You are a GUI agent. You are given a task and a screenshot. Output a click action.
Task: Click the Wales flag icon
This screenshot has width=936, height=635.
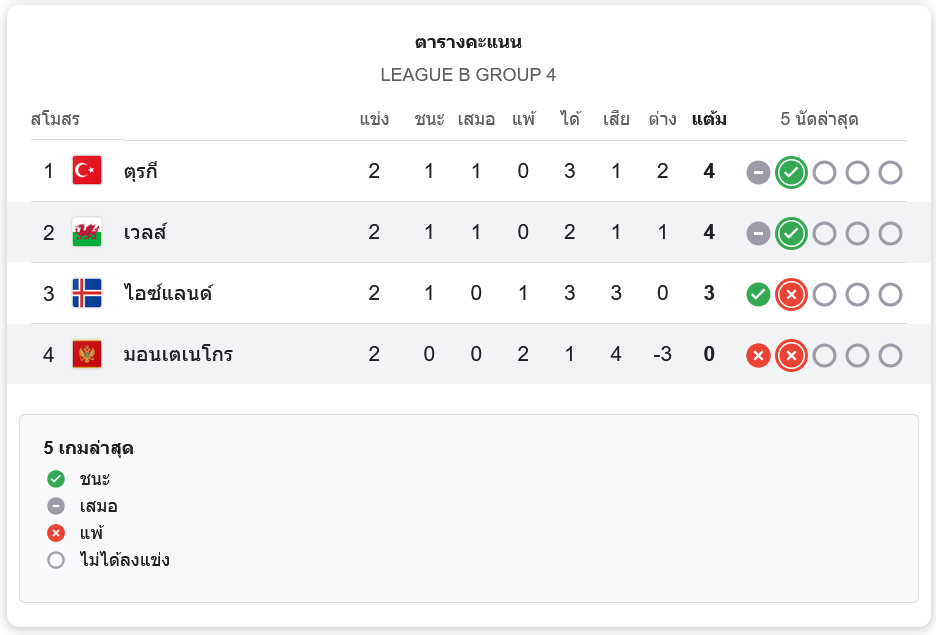click(x=87, y=233)
